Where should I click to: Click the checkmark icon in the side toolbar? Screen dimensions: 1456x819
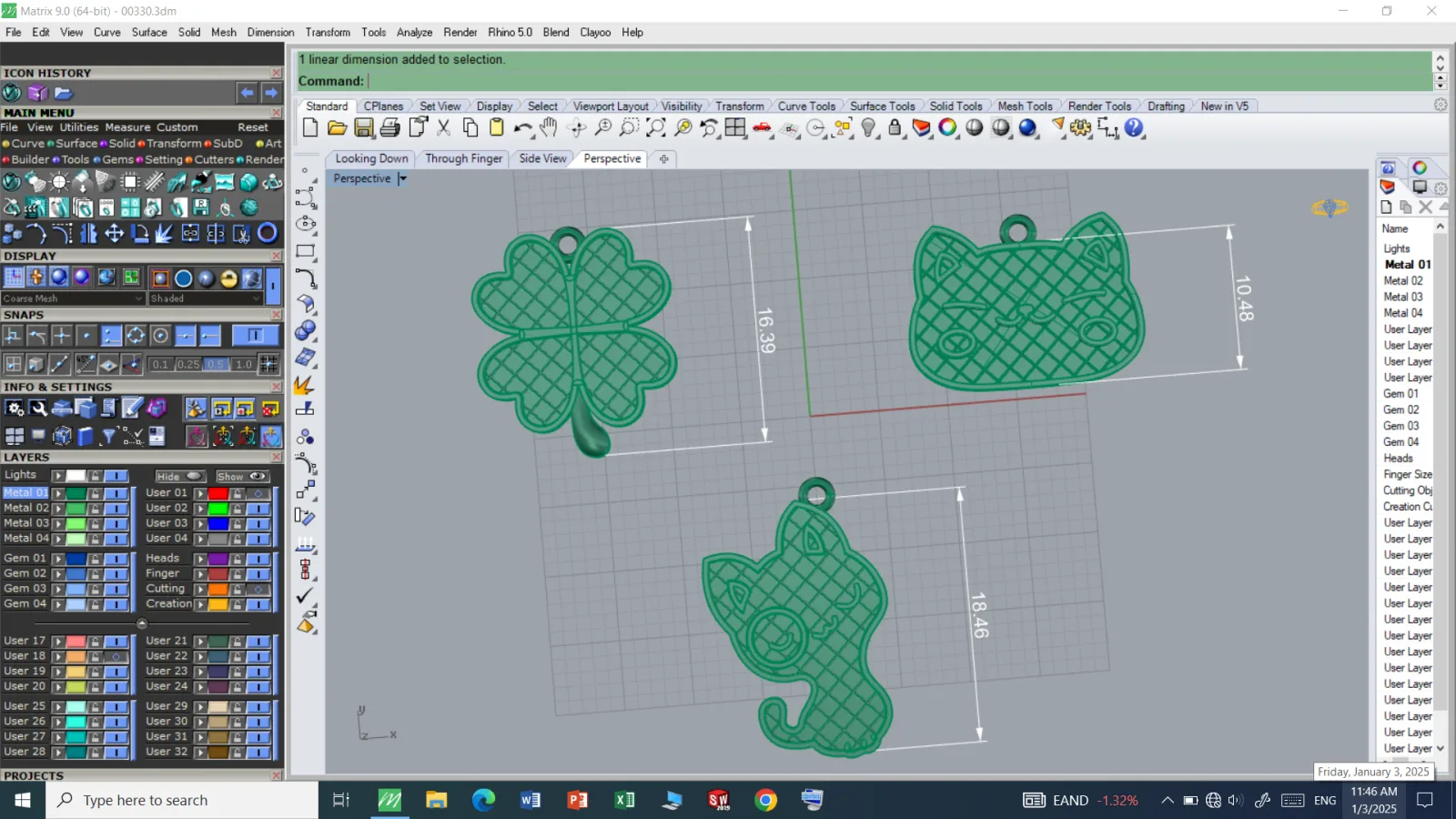click(x=305, y=596)
